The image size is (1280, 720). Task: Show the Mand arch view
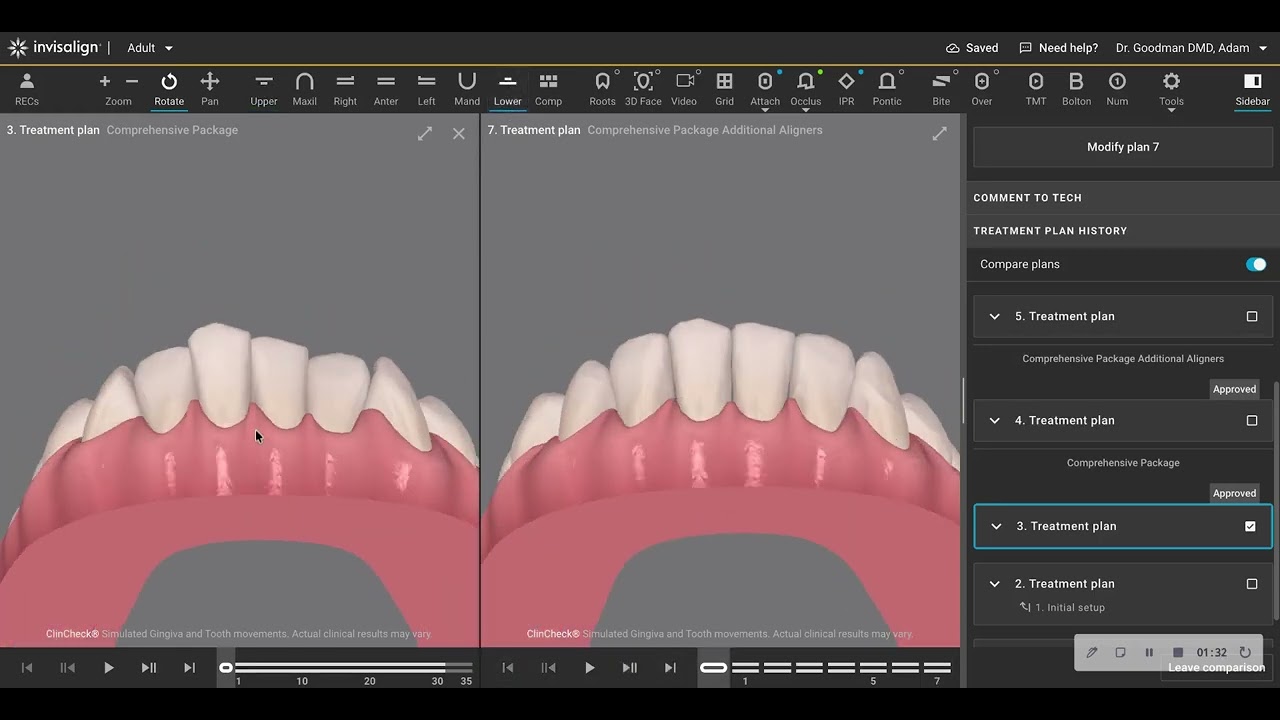pos(467,89)
